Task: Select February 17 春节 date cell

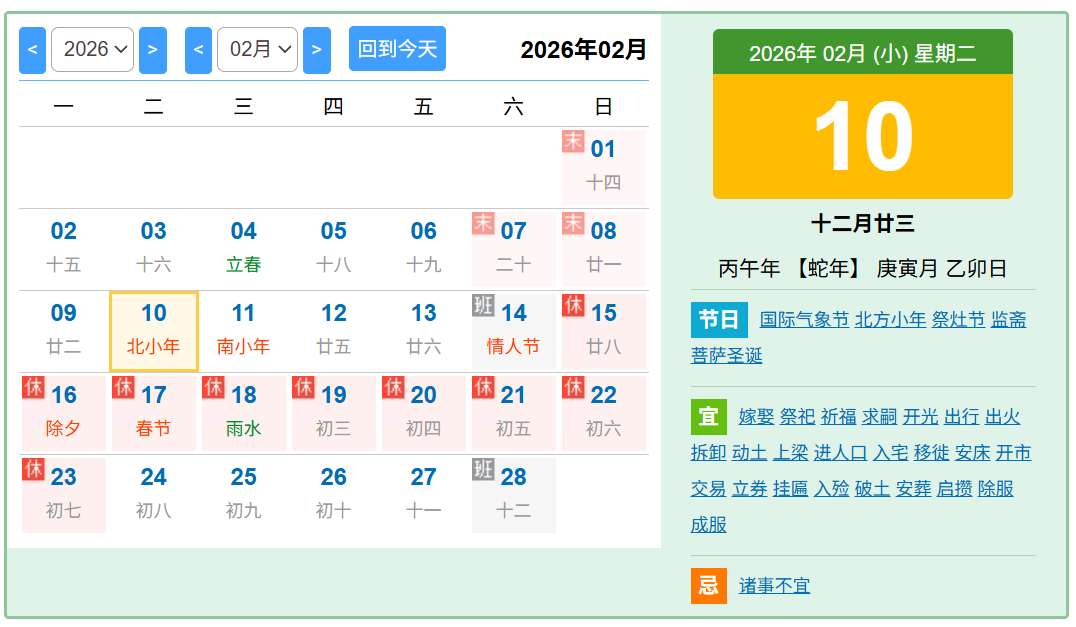Action: click(154, 411)
